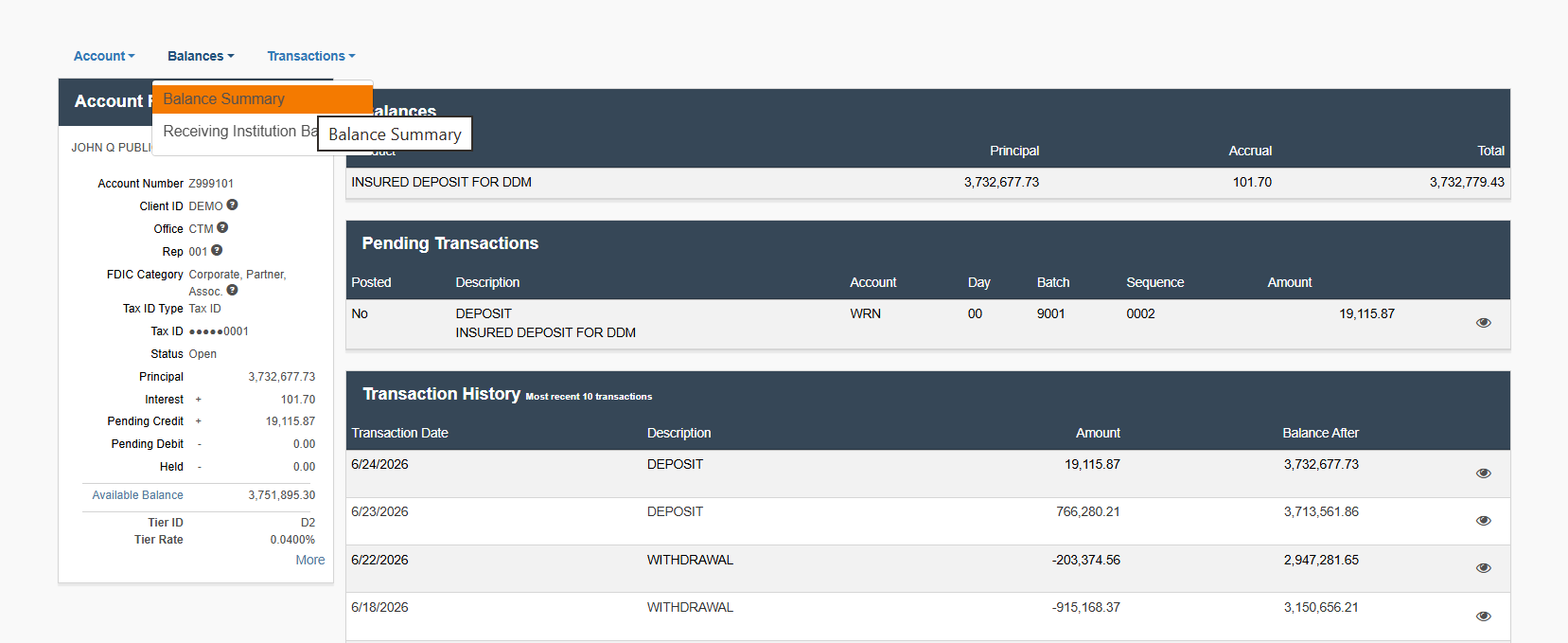Screen dimensions: 1568x643
Task: Click transaction date 6/23/2026
Action: click(379, 511)
